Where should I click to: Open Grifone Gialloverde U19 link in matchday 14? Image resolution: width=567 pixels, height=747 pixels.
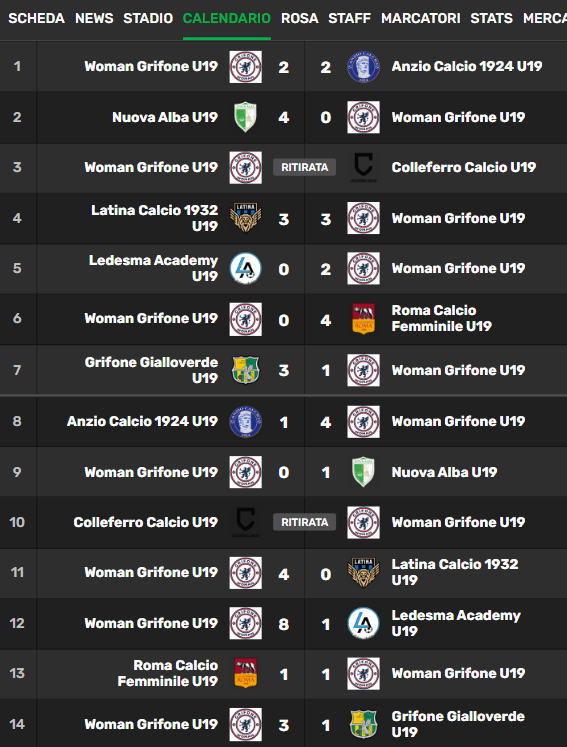[458, 724]
